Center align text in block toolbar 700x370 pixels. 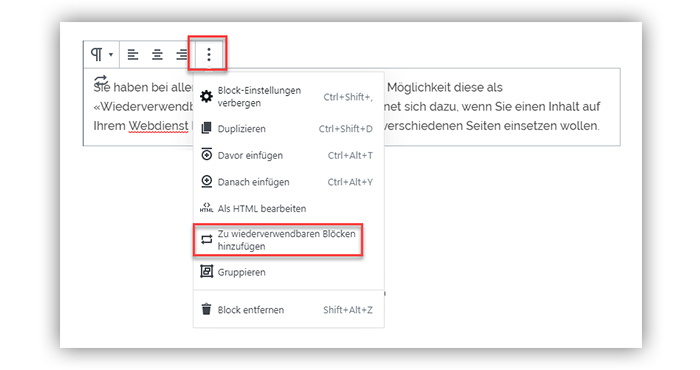[157, 54]
